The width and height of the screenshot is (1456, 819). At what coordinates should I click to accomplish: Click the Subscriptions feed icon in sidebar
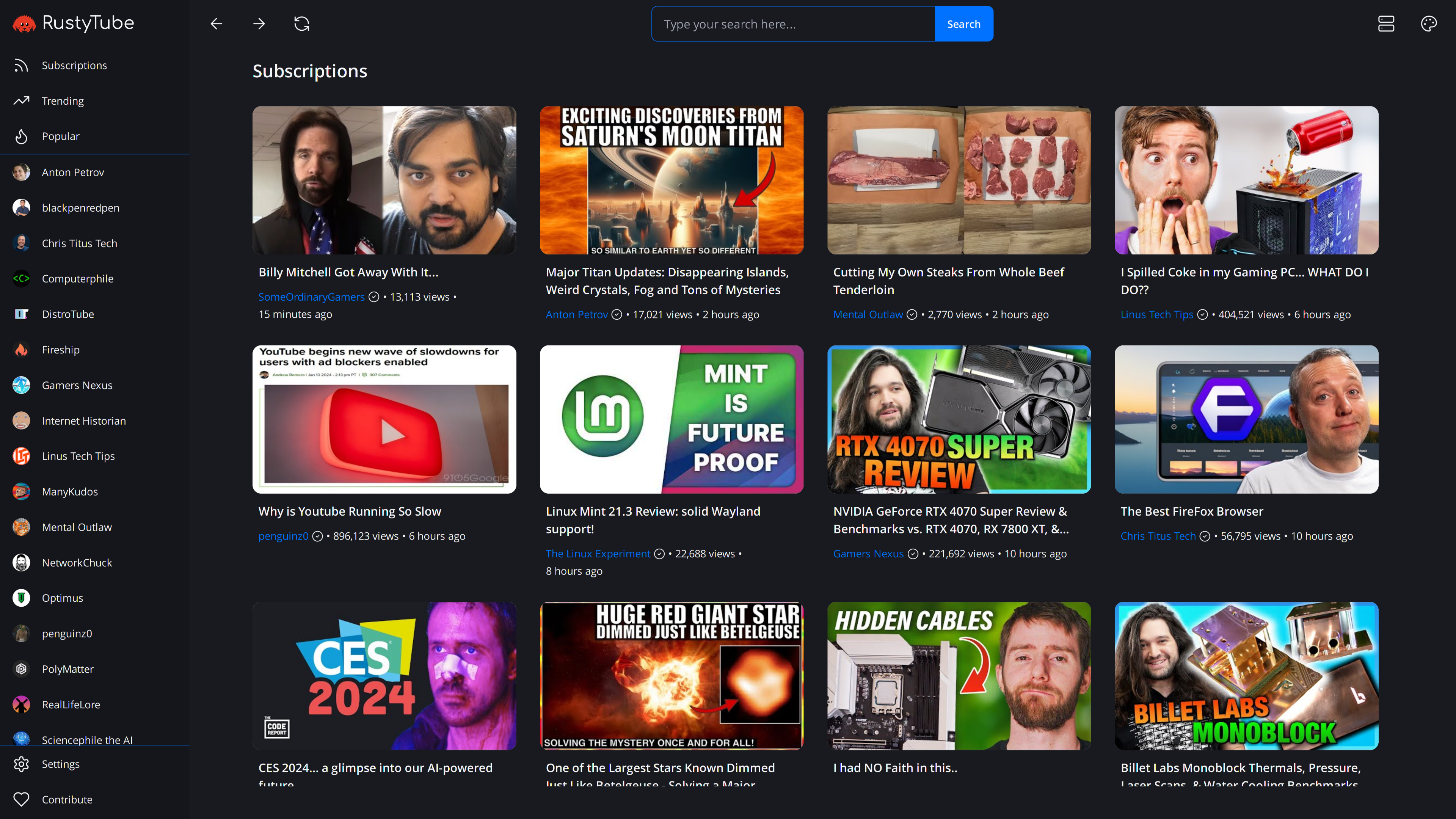pos(22,66)
